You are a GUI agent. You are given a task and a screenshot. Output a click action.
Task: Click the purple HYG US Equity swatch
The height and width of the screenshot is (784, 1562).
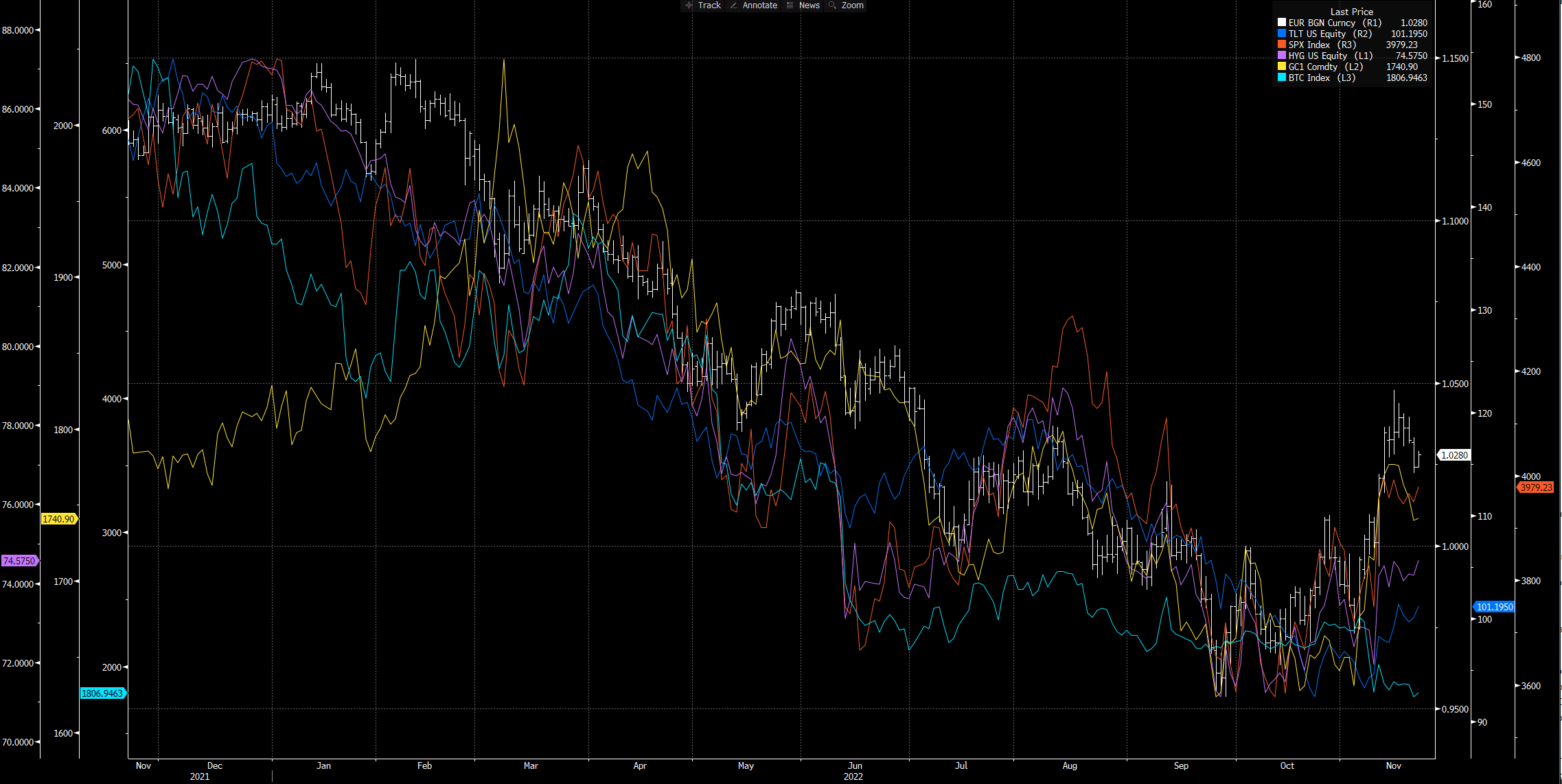[1281, 56]
